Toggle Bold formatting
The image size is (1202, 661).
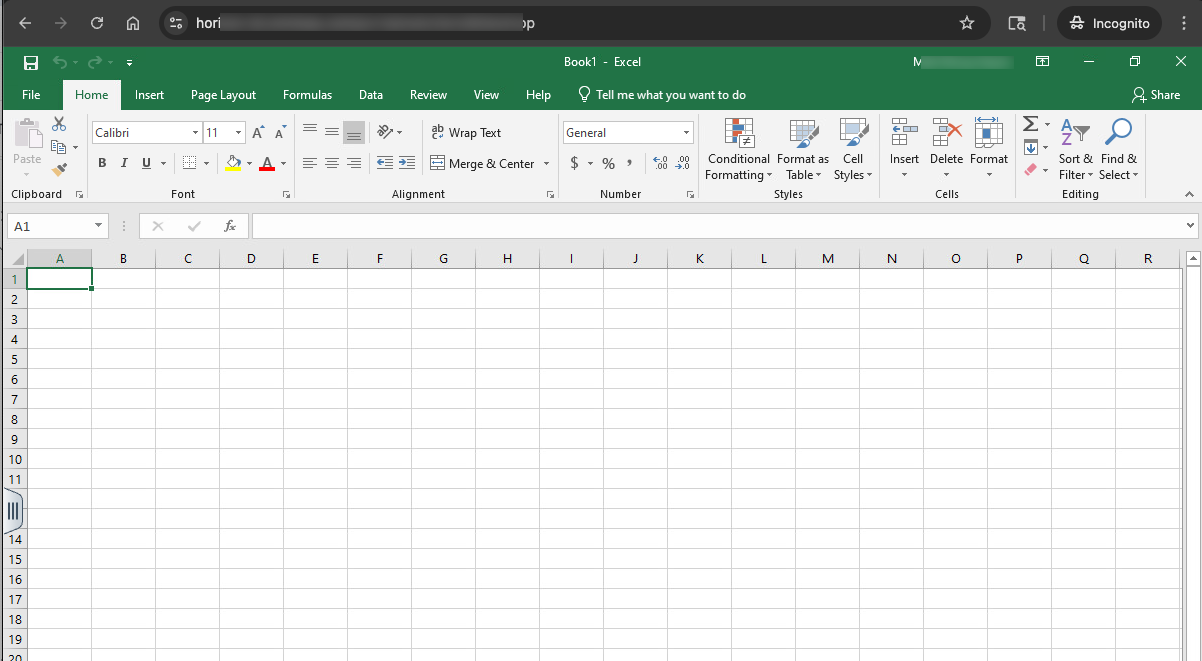point(102,163)
